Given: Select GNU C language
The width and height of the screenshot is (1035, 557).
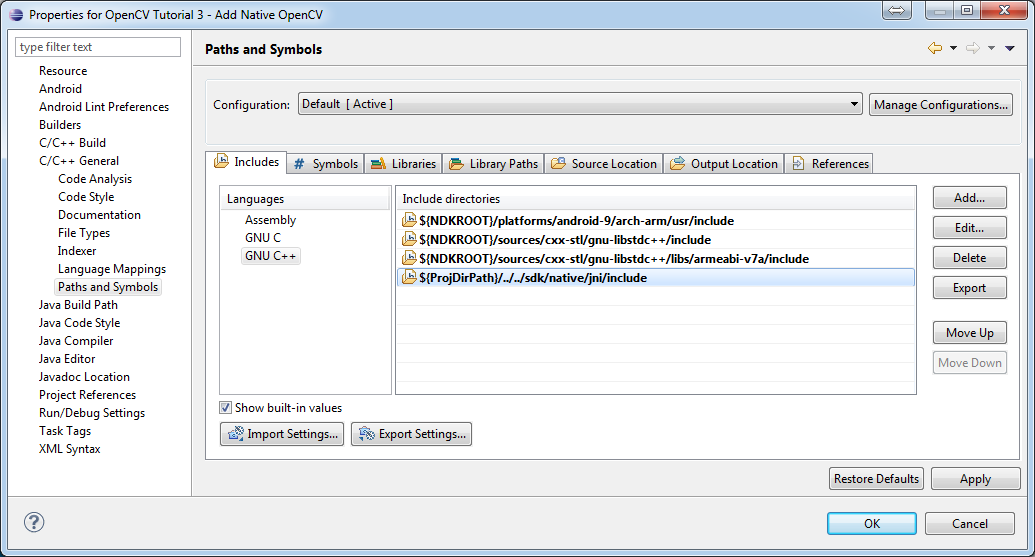Looking at the screenshot, I should (263, 238).
